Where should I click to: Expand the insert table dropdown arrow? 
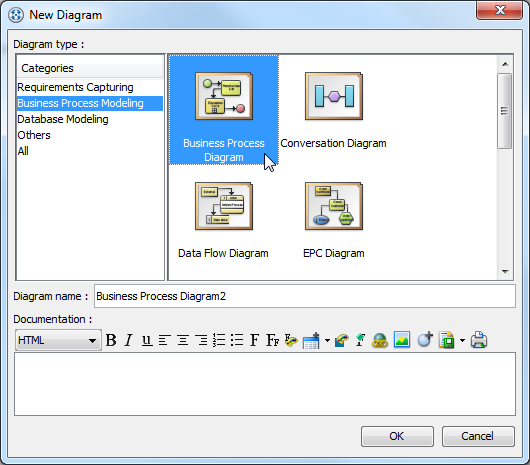(327, 340)
